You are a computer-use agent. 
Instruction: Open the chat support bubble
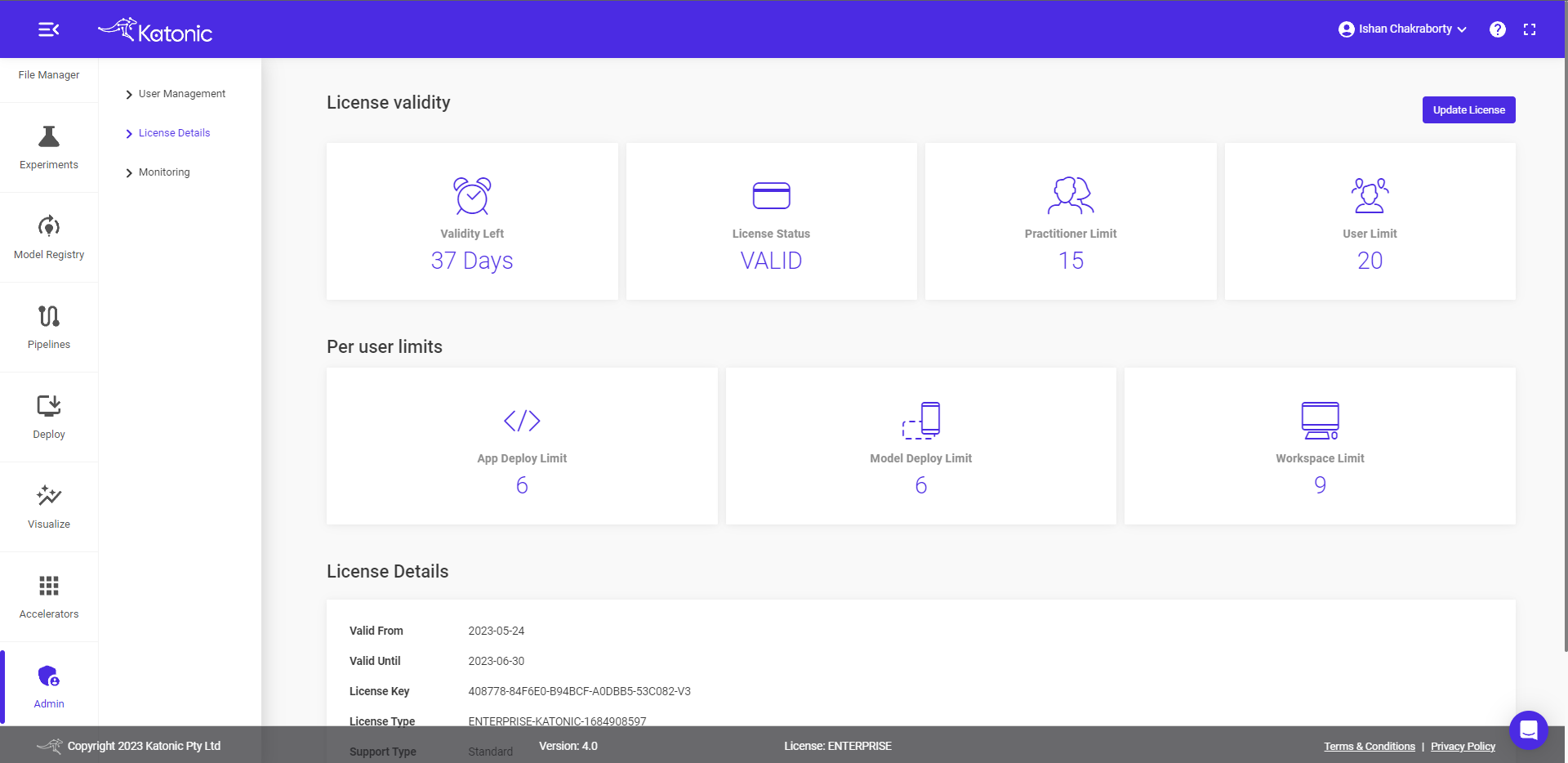point(1529,730)
